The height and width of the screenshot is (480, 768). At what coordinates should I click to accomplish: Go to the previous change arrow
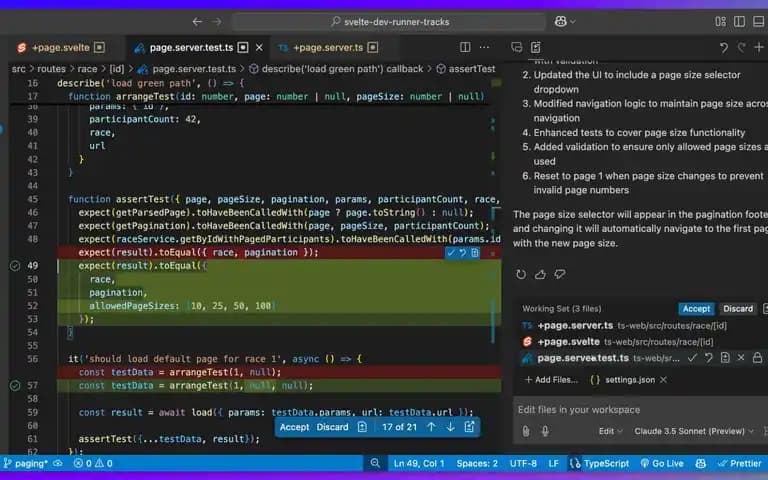pyautogui.click(x=432, y=427)
